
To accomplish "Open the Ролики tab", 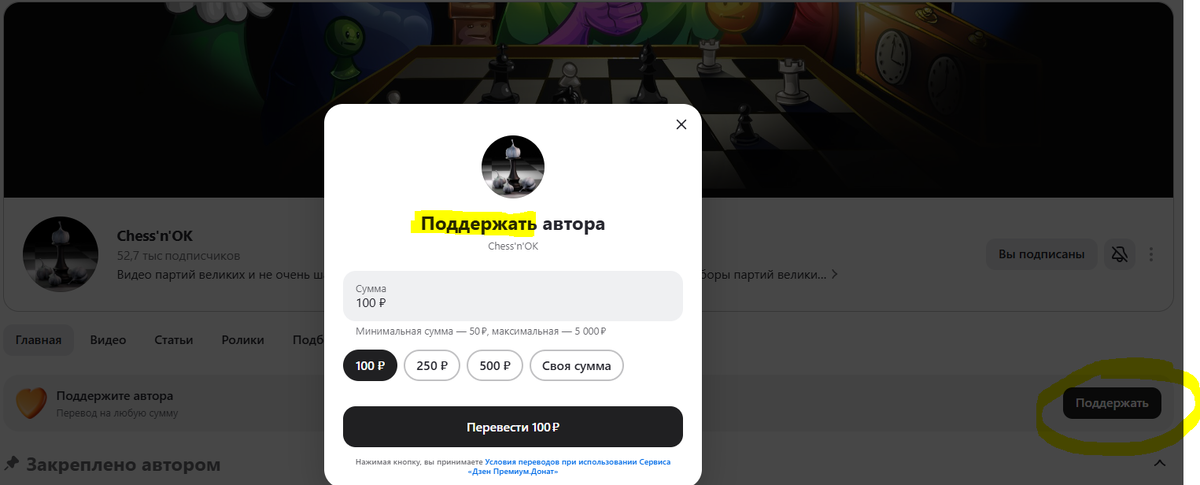I will [x=243, y=340].
